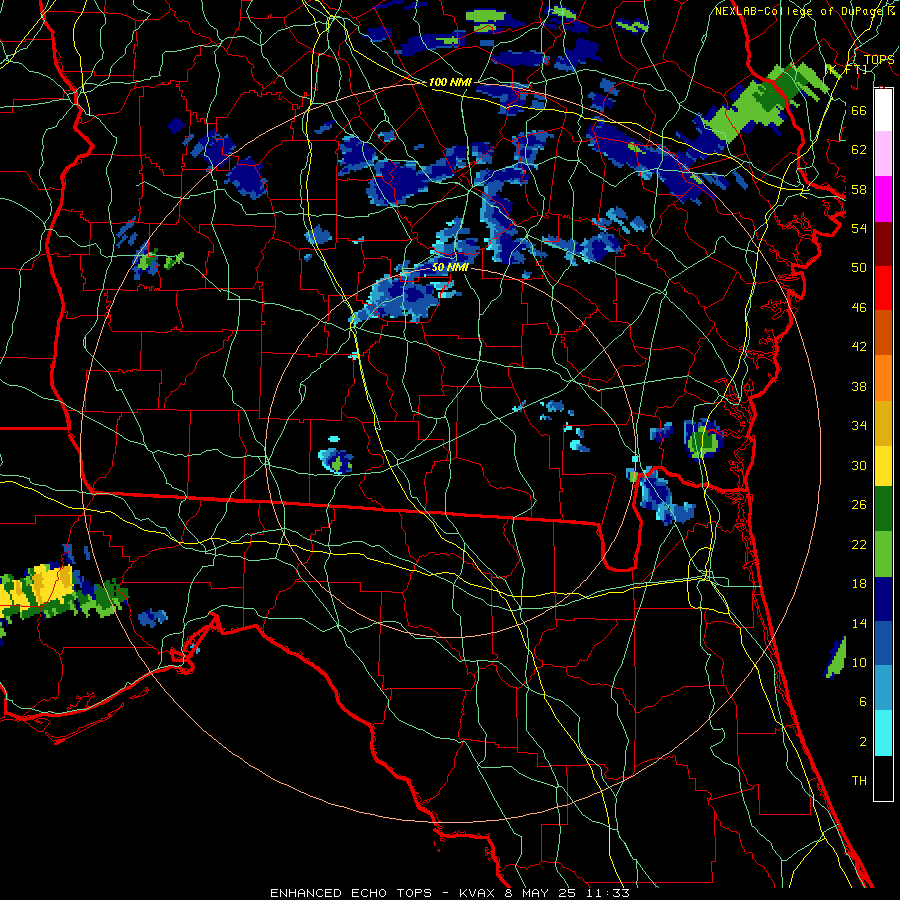The height and width of the screenshot is (900, 900).
Task: Click the "46" scale value
Action: coord(859,308)
